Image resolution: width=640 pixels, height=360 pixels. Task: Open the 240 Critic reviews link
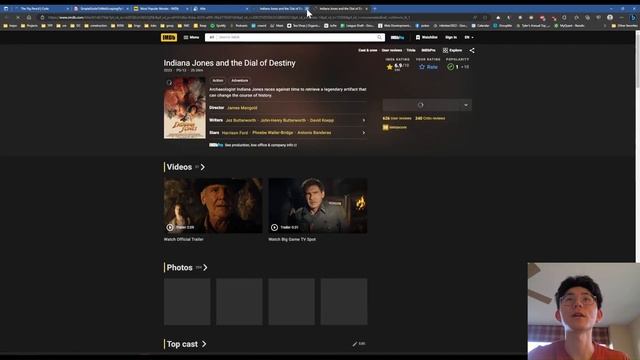pyautogui.click(x=430, y=118)
